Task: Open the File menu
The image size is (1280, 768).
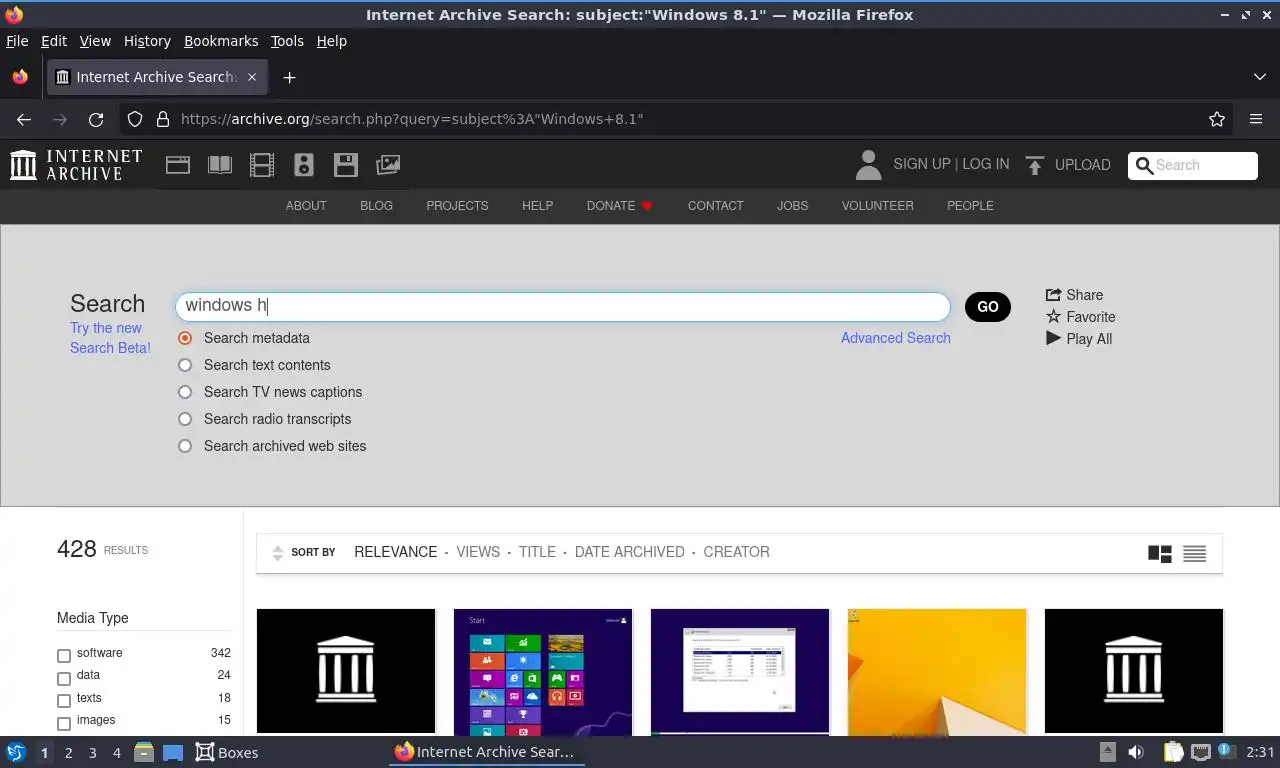Action: click(17, 41)
